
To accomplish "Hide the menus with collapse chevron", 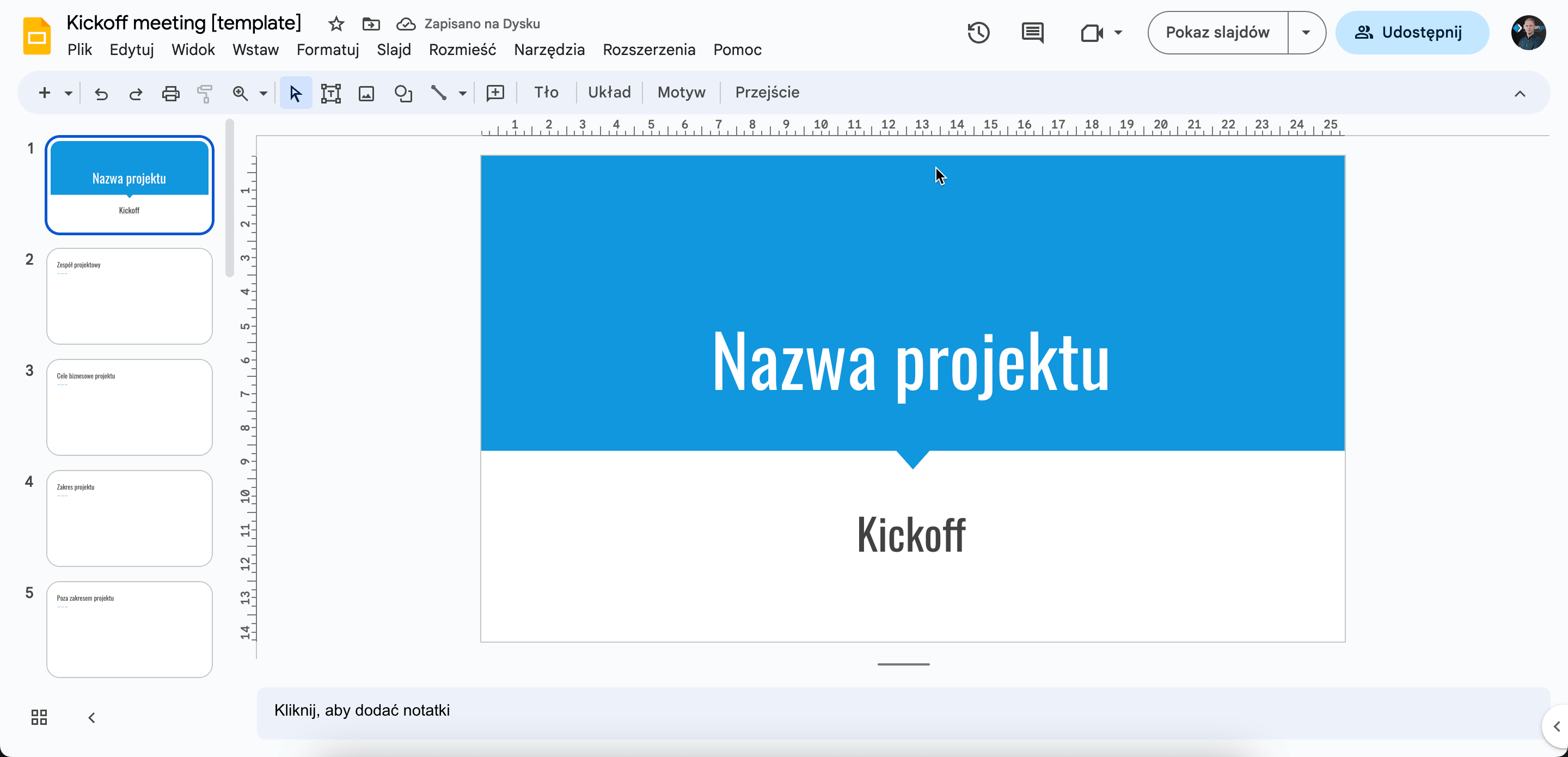I will click(1520, 94).
